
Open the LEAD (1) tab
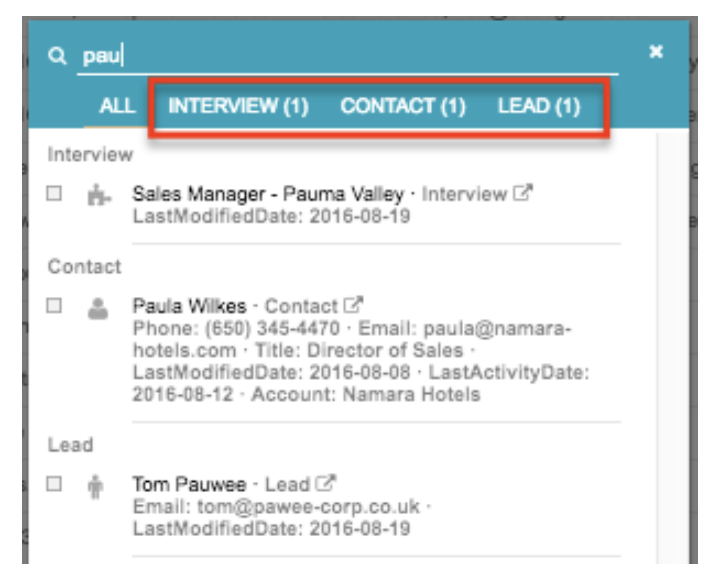point(539,106)
